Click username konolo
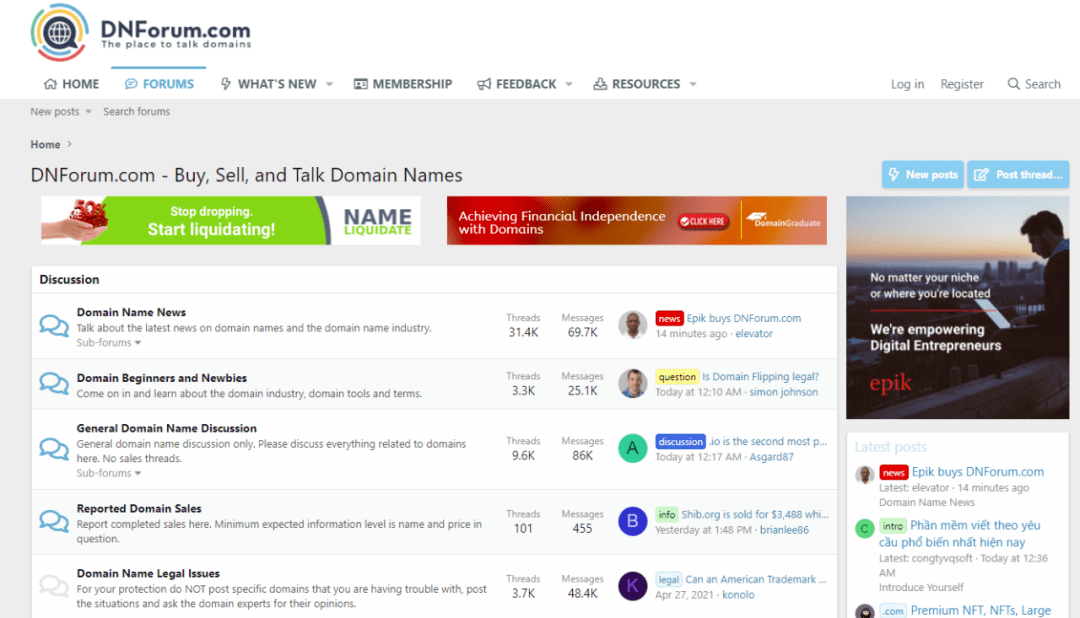This screenshot has height=618, width=1080. [738, 595]
